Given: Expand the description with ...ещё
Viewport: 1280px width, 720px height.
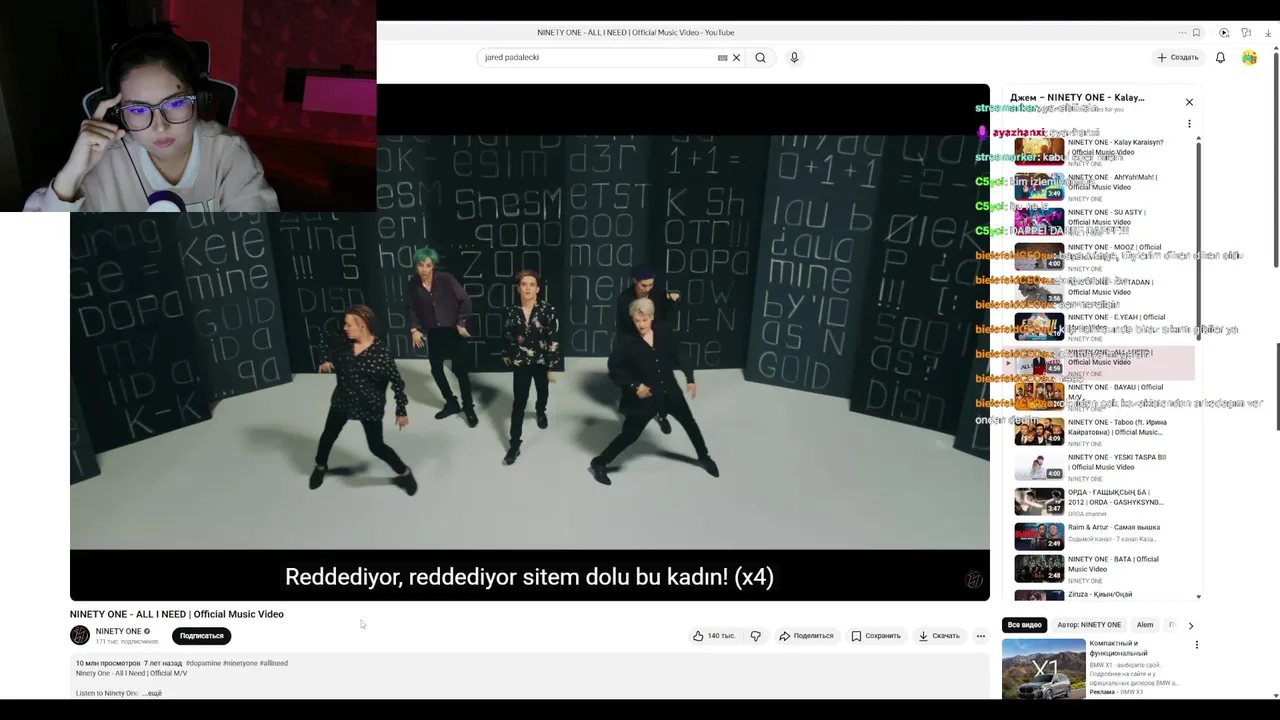Looking at the screenshot, I should (152, 693).
